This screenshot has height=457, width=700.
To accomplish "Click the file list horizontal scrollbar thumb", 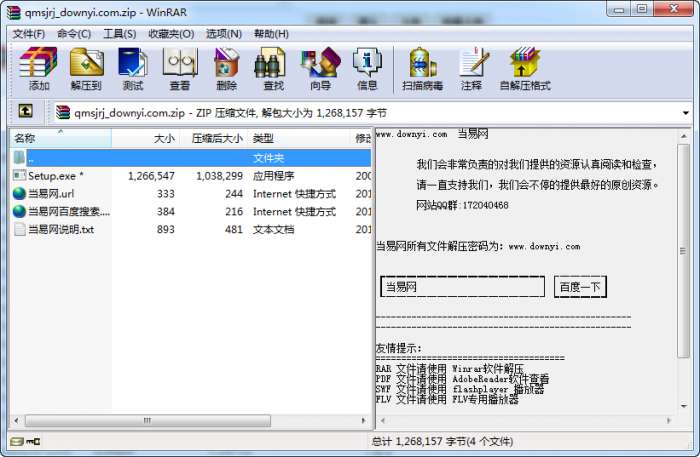I will [x=148, y=420].
